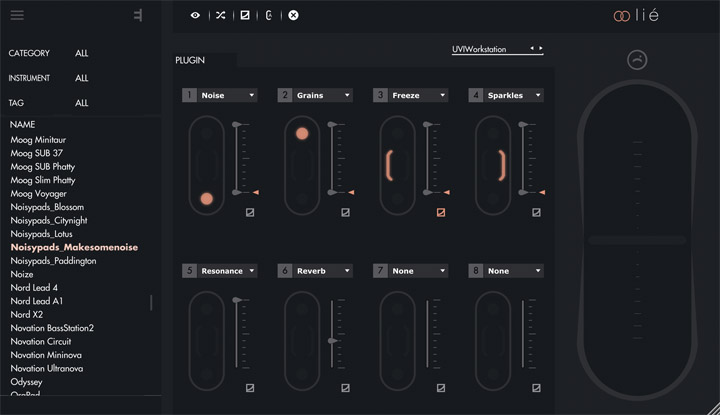Open the hamburger menu in the browser panel
Screen dimensions: 720x415
click(x=17, y=15)
